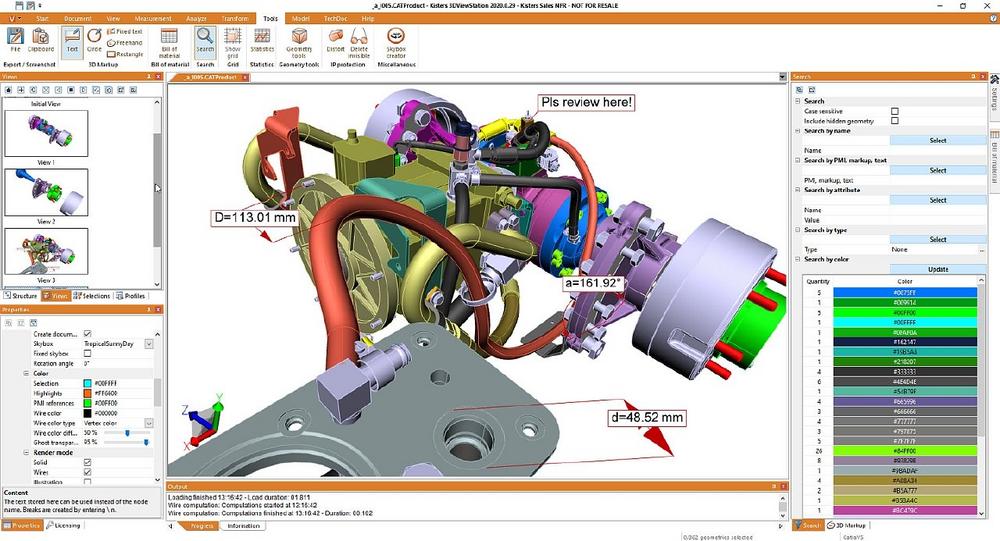Click the third Properties panel toolbar icon
The height and width of the screenshot is (541, 1000).
coord(33,323)
